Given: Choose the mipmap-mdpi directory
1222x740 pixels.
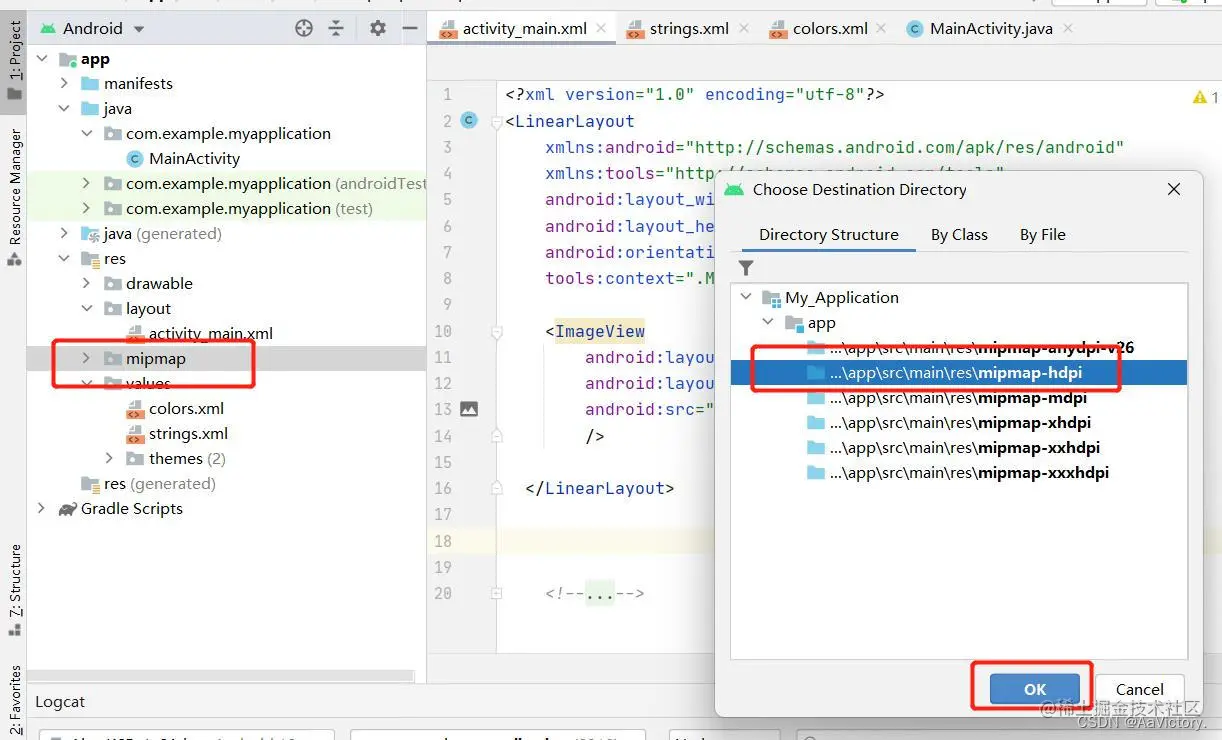Looking at the screenshot, I should pyautogui.click(x=947, y=398).
